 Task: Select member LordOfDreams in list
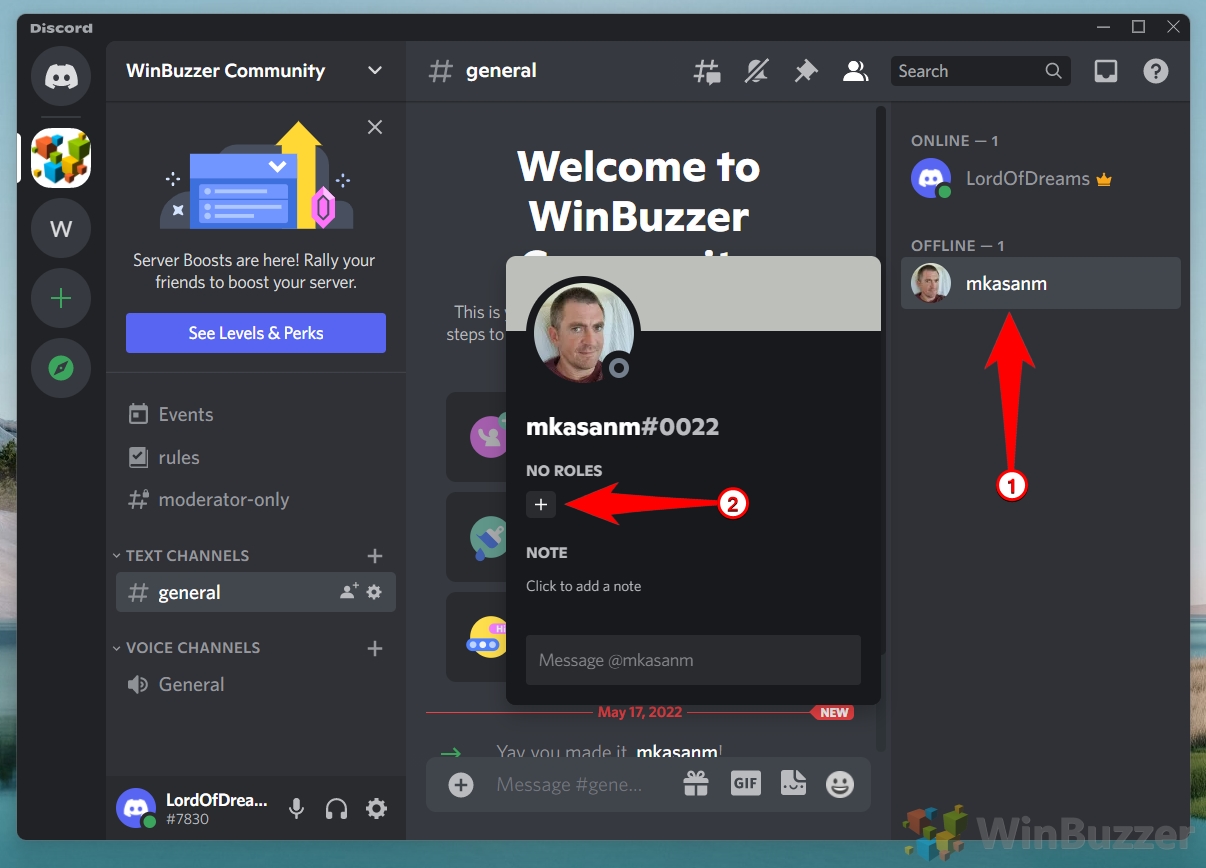[x=1041, y=179]
